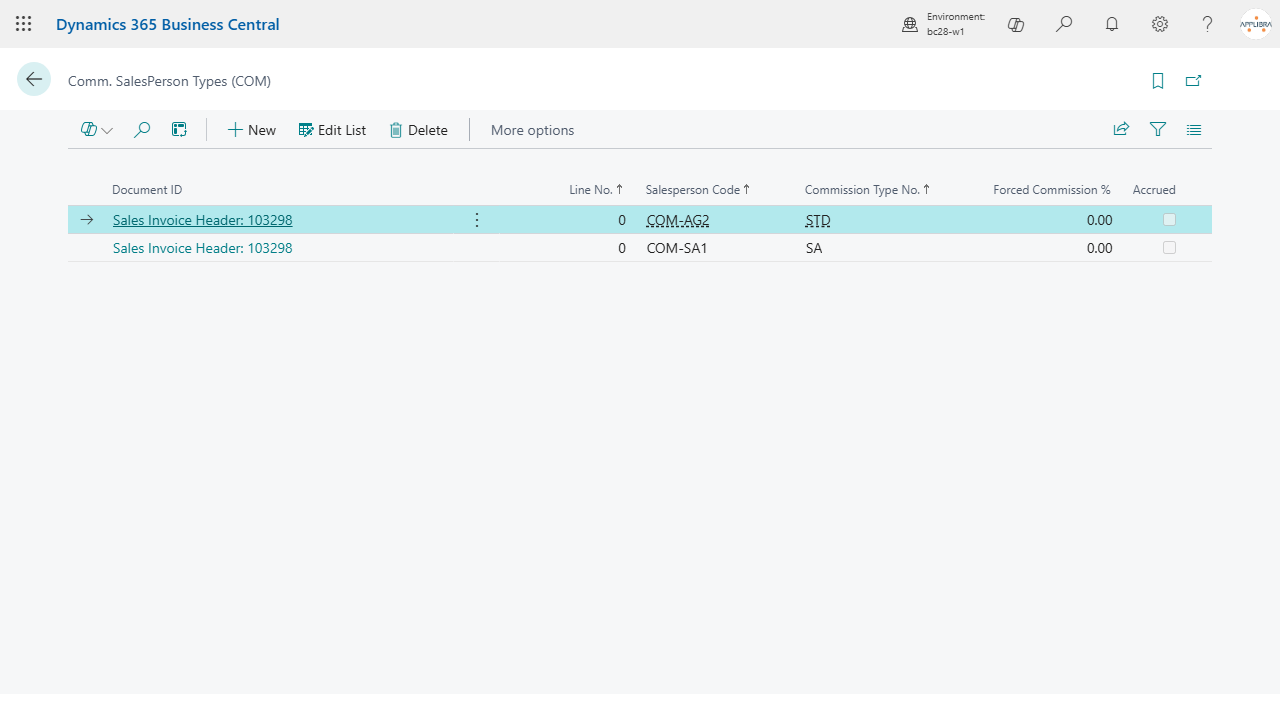Sort by the Salesperson Code column header
The height and width of the screenshot is (720, 1280).
click(x=698, y=190)
